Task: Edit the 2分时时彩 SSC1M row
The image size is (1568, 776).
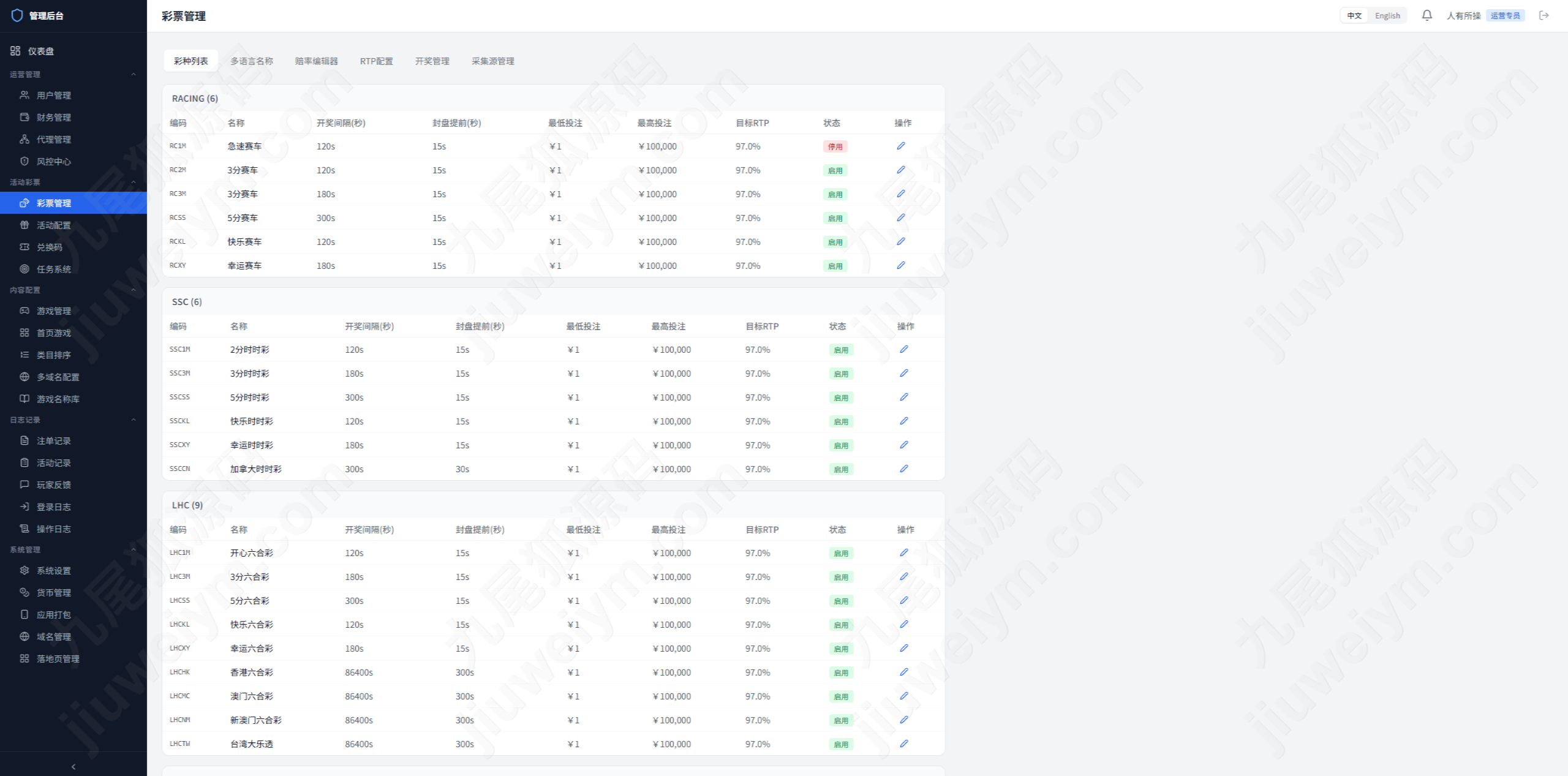Action: coord(904,349)
